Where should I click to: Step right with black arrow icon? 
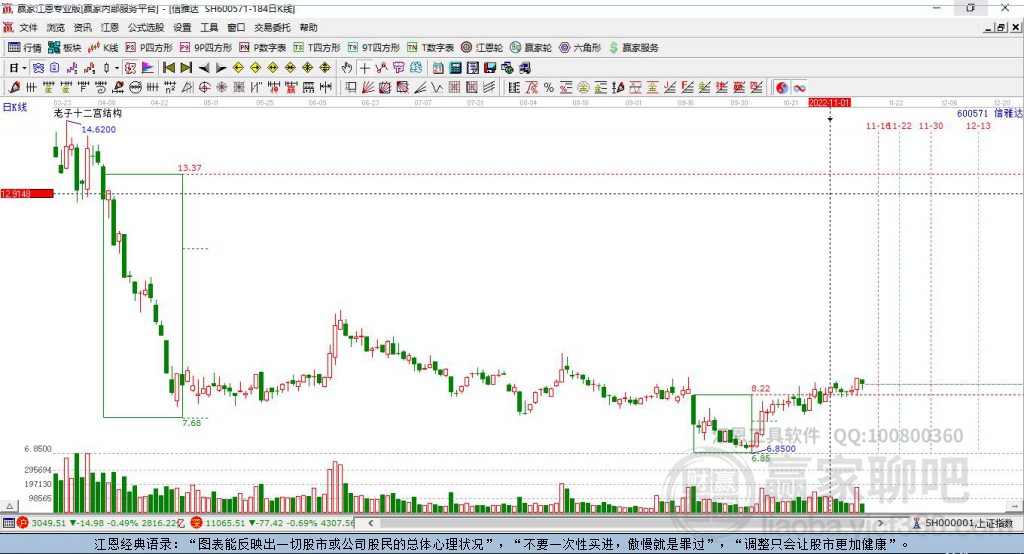pos(221,68)
